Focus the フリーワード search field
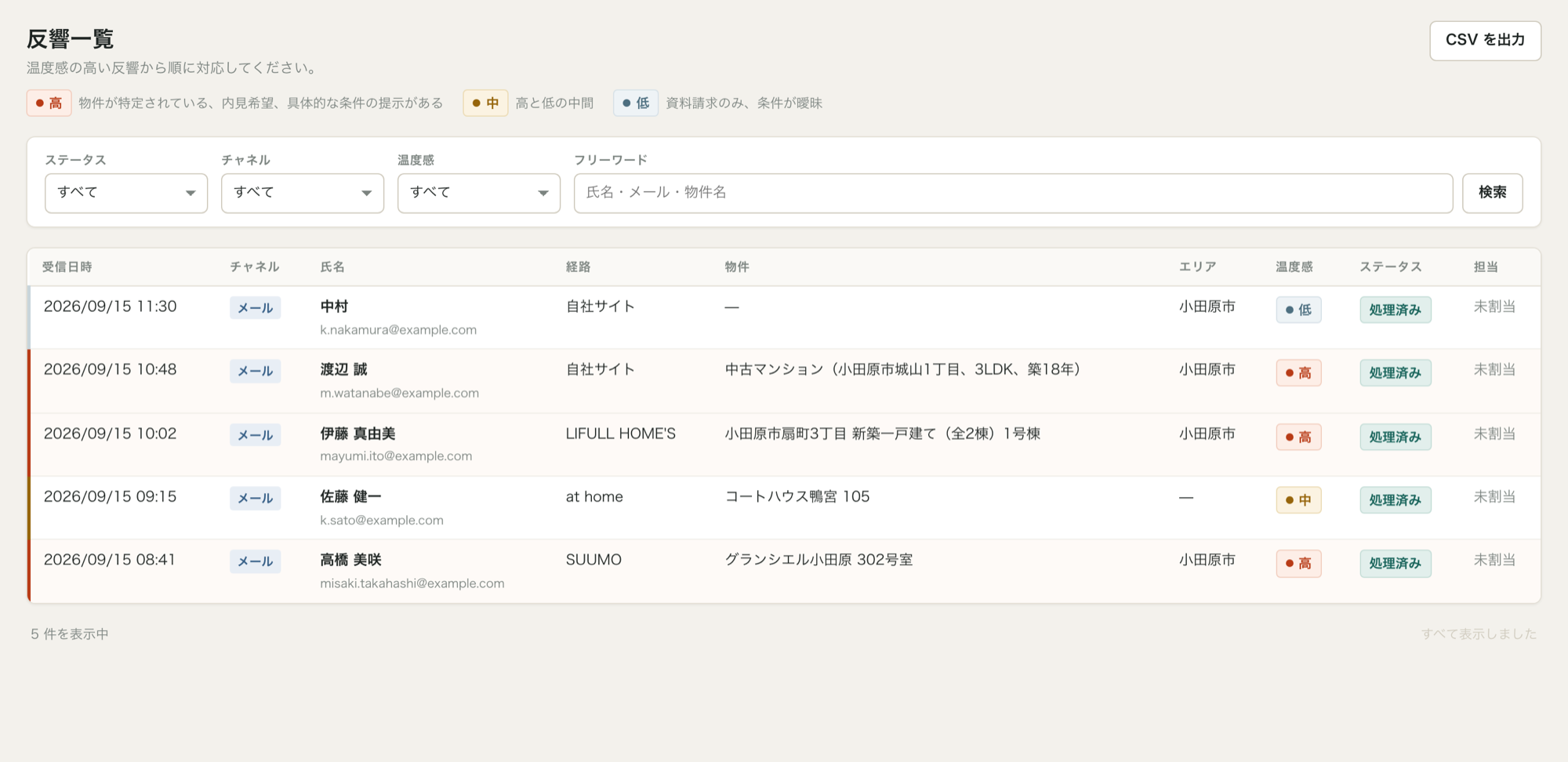Screen dimensions: 1568x762 coord(1013,193)
